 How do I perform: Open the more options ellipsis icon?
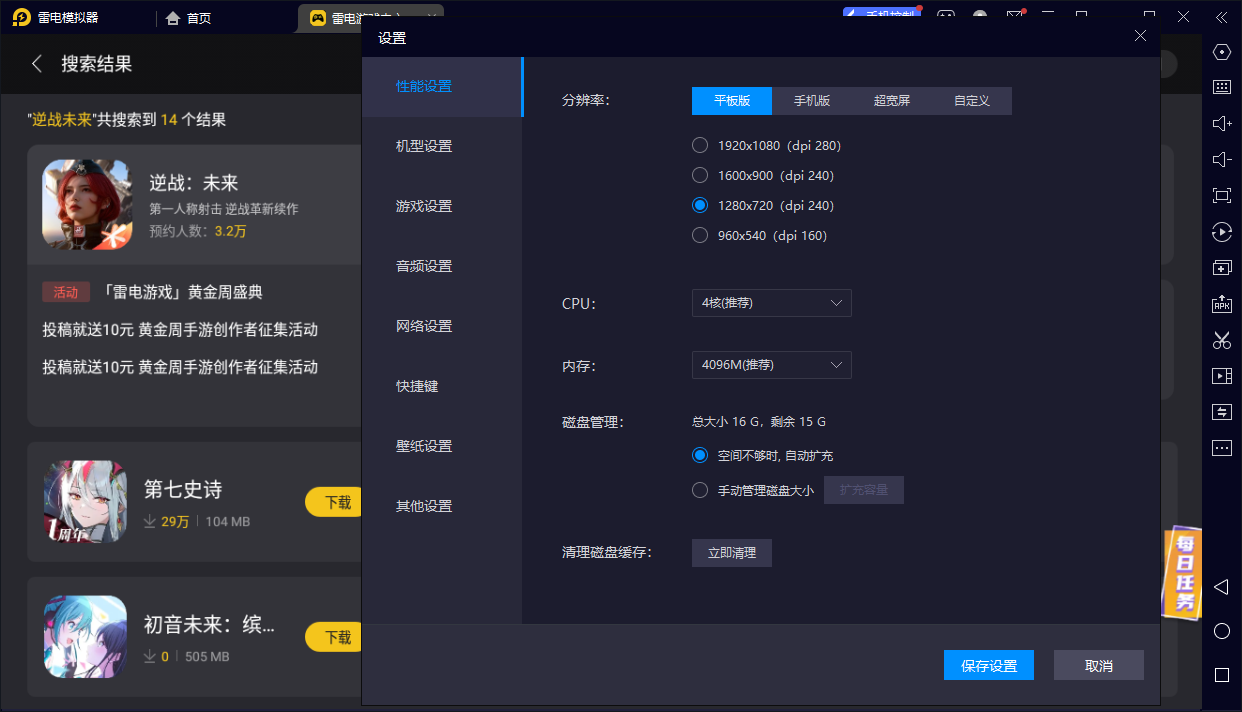tap(1221, 447)
